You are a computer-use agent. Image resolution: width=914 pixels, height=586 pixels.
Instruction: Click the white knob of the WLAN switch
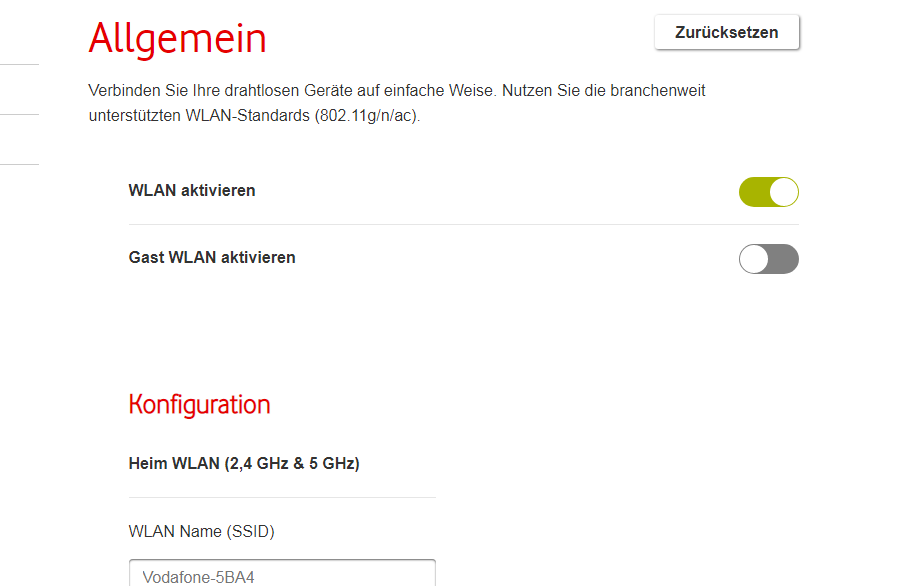tap(784, 192)
